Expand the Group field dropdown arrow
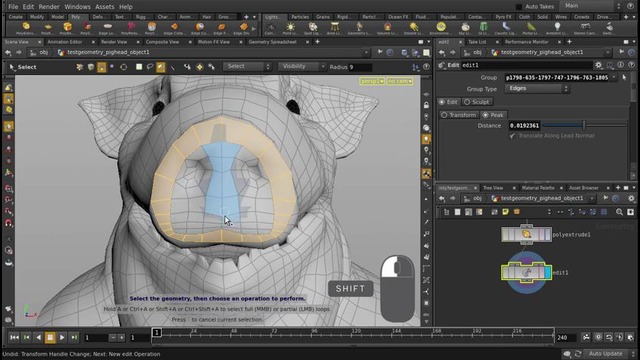The image size is (640, 360). click(614, 78)
